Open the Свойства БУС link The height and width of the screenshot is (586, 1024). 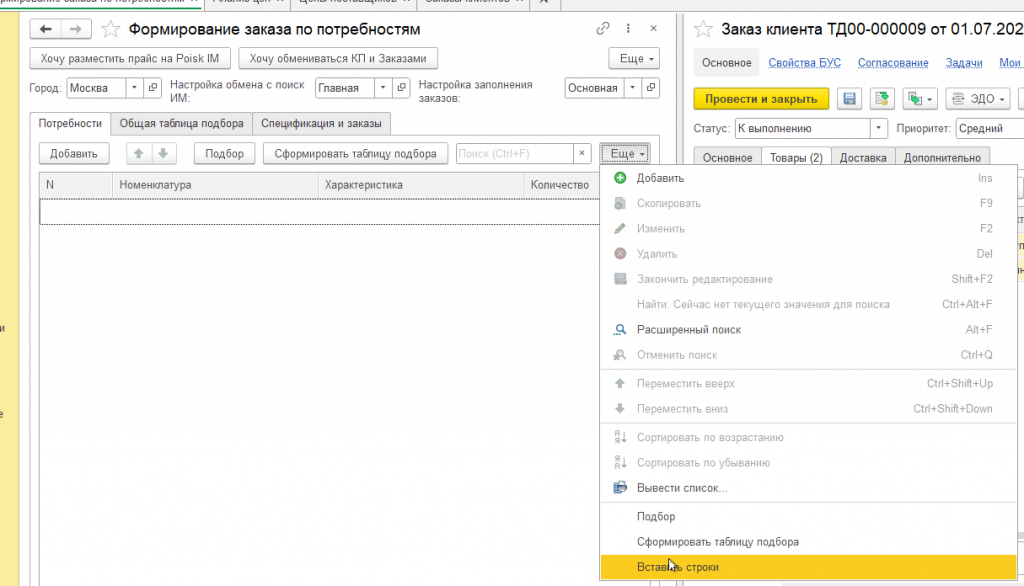pos(805,63)
